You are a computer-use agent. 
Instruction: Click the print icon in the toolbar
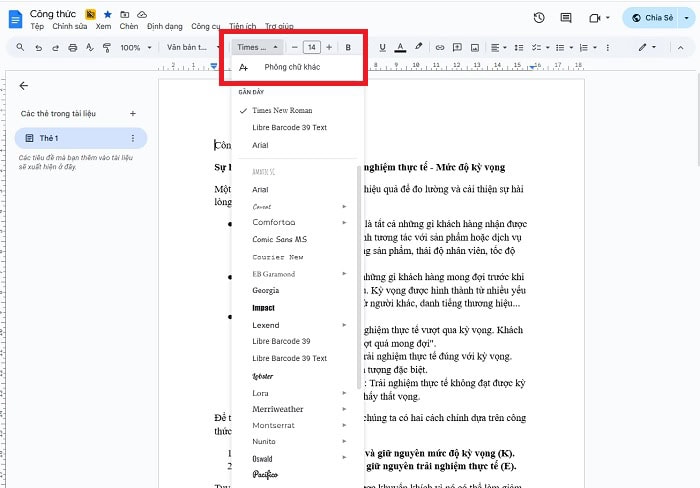click(x=71, y=47)
